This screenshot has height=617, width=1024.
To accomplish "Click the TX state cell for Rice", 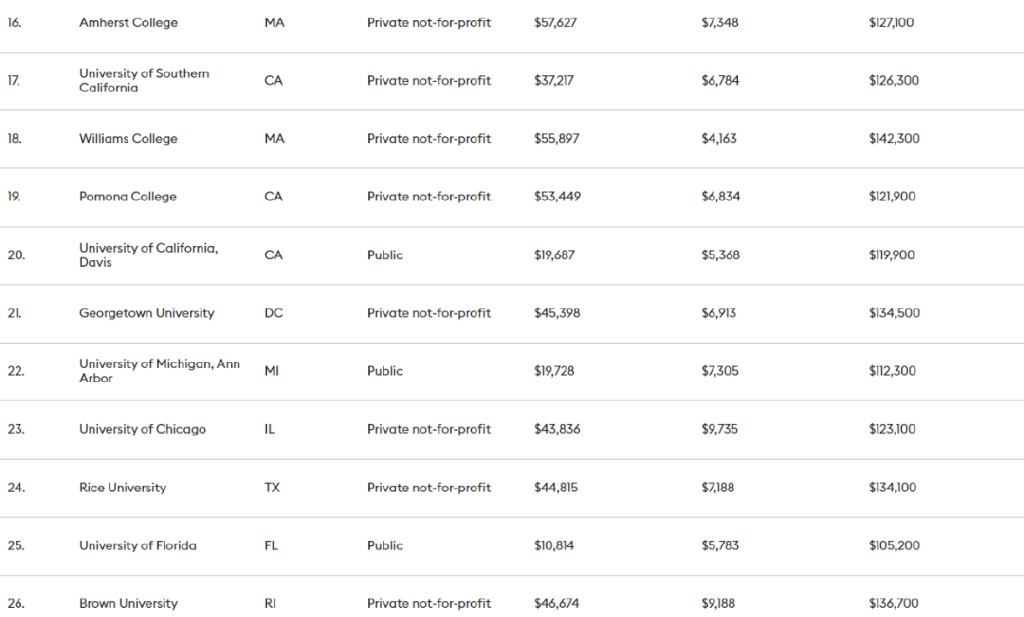I will [x=272, y=488].
